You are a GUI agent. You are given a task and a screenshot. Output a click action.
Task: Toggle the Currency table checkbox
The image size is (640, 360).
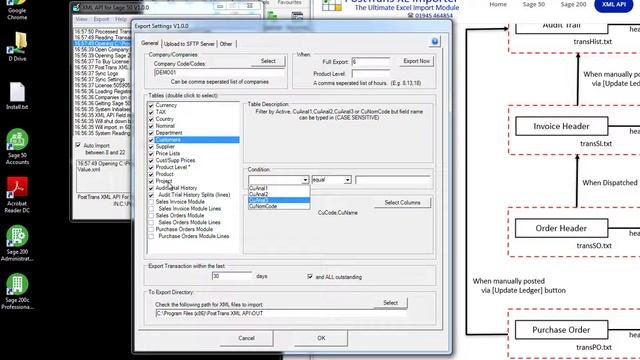(x=151, y=105)
